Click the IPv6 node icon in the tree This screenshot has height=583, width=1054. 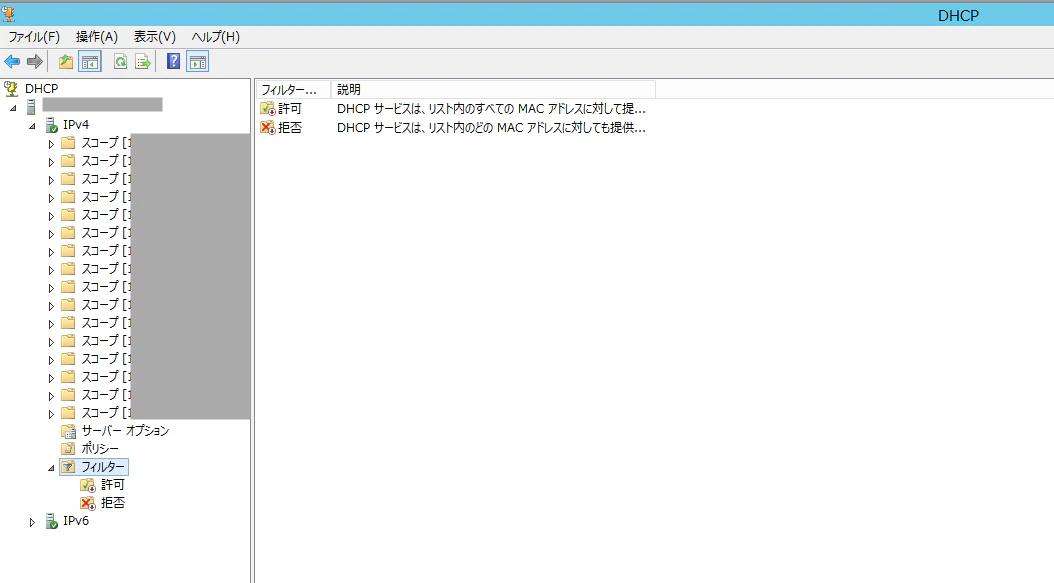(51, 521)
